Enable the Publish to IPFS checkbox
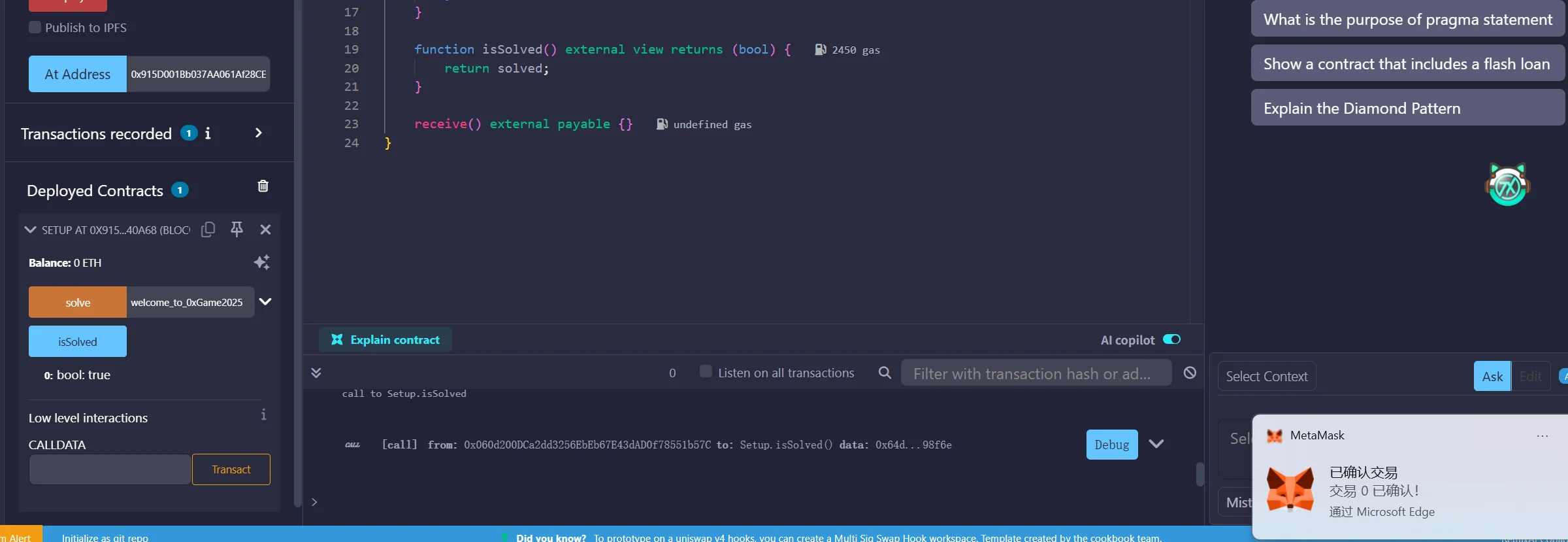The height and width of the screenshot is (542, 1568). pyautogui.click(x=35, y=27)
